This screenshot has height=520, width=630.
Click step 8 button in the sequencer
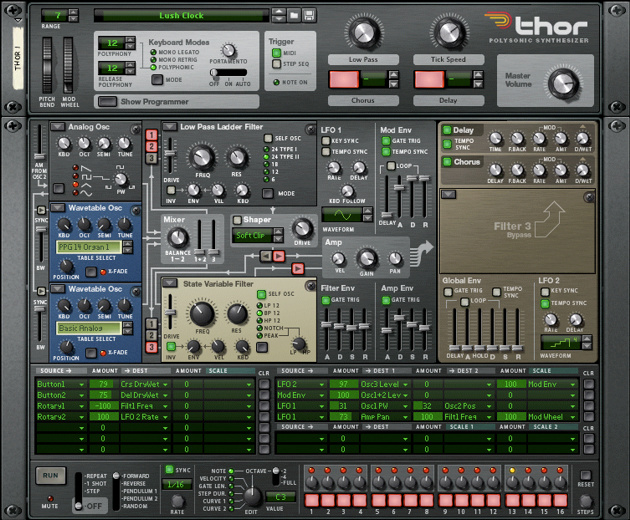(x=426, y=500)
